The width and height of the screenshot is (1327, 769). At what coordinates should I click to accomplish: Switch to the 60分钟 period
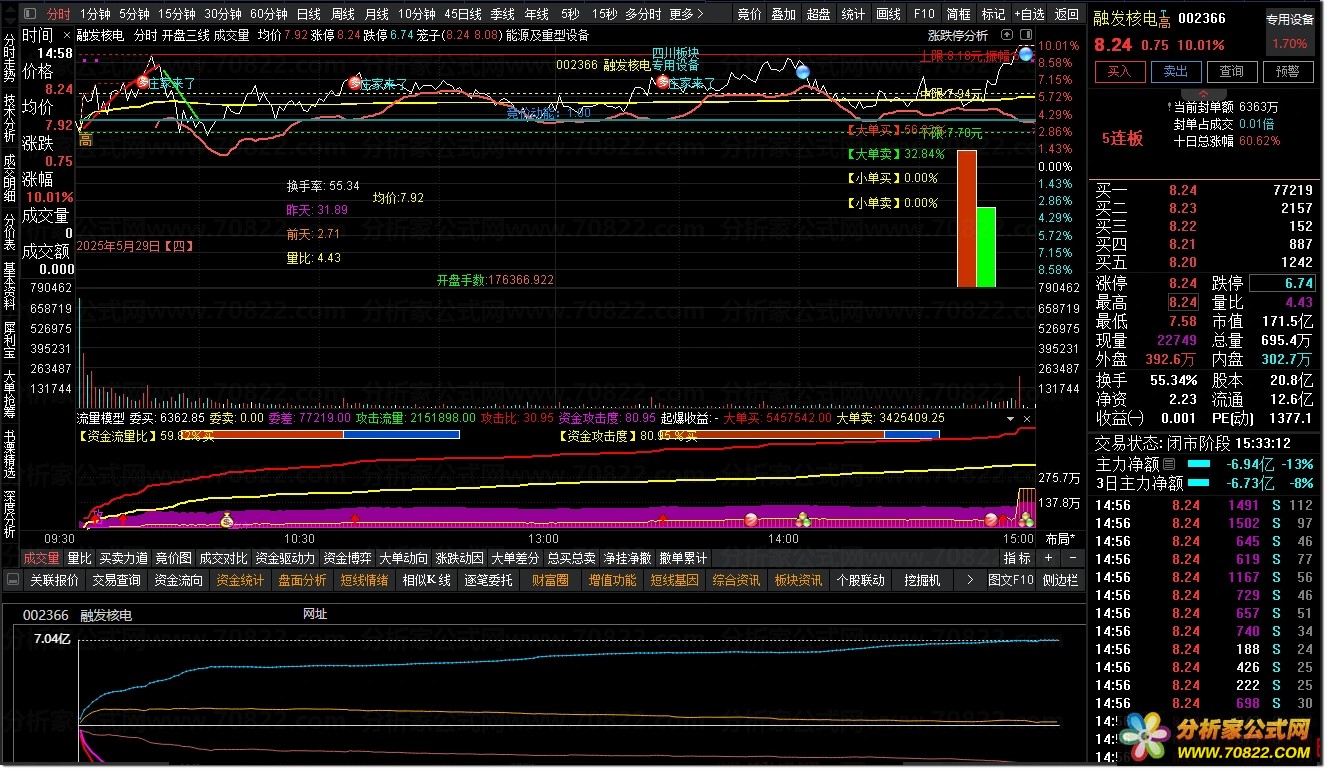[x=268, y=14]
